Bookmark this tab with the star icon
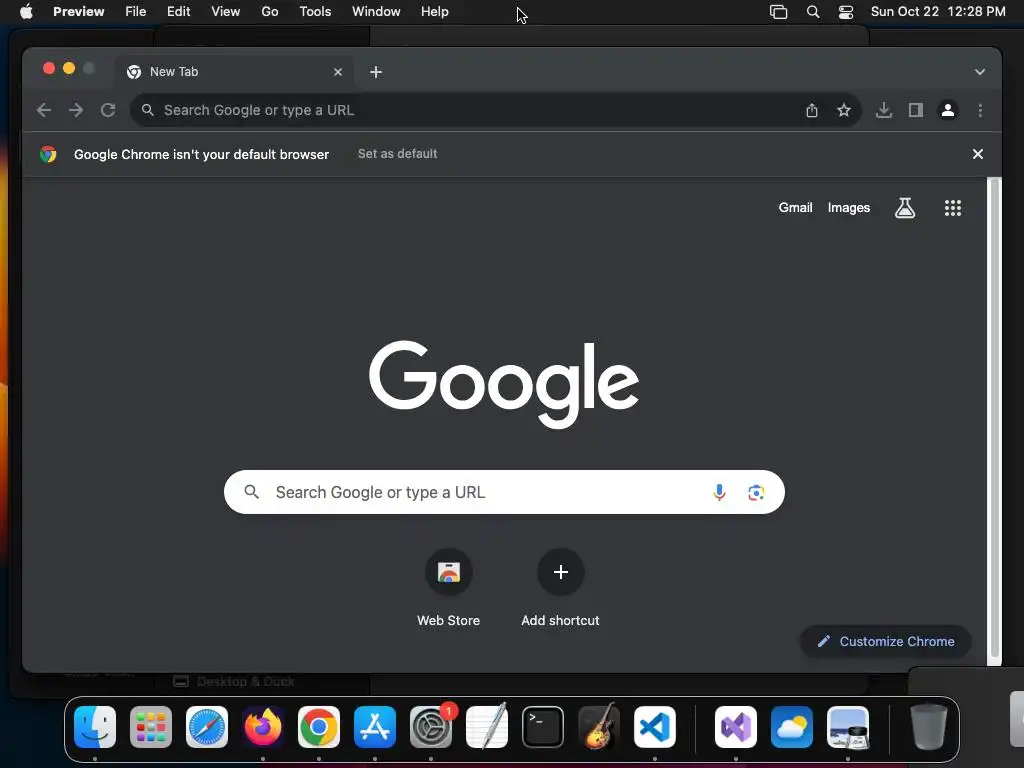1024x768 pixels. (844, 110)
